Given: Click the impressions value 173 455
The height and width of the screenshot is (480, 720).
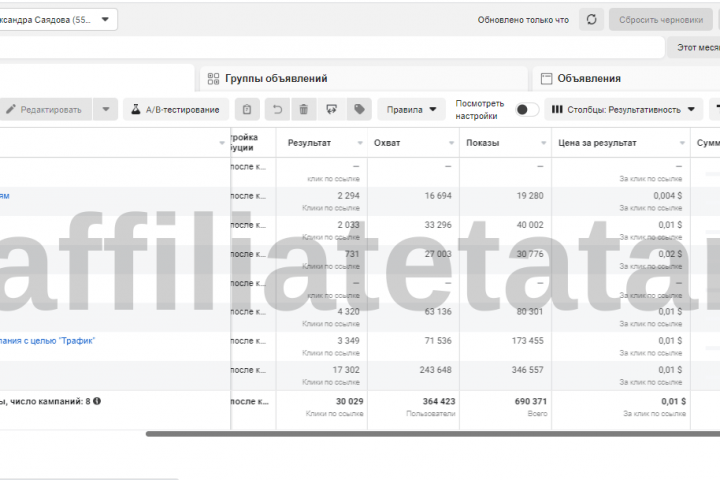Looking at the screenshot, I should tap(528, 340).
